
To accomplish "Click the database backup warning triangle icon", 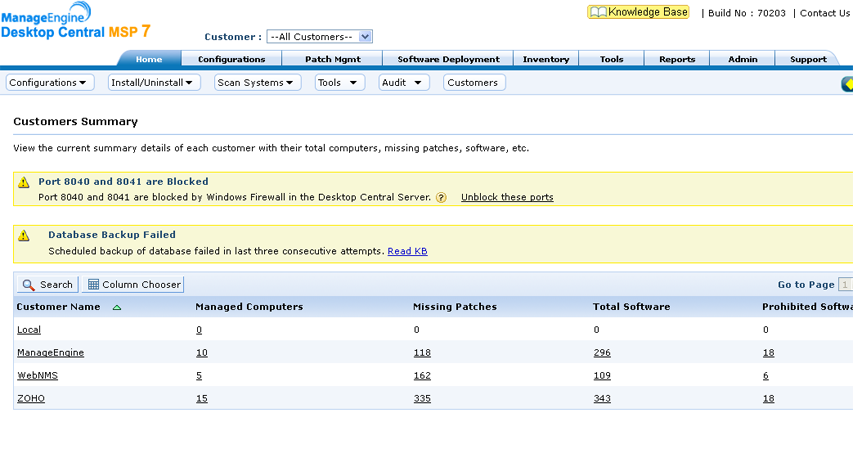I will 24,236.
